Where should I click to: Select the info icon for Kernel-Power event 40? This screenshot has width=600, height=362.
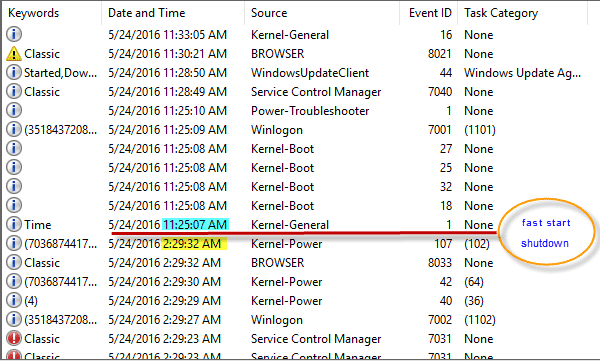tap(14, 300)
